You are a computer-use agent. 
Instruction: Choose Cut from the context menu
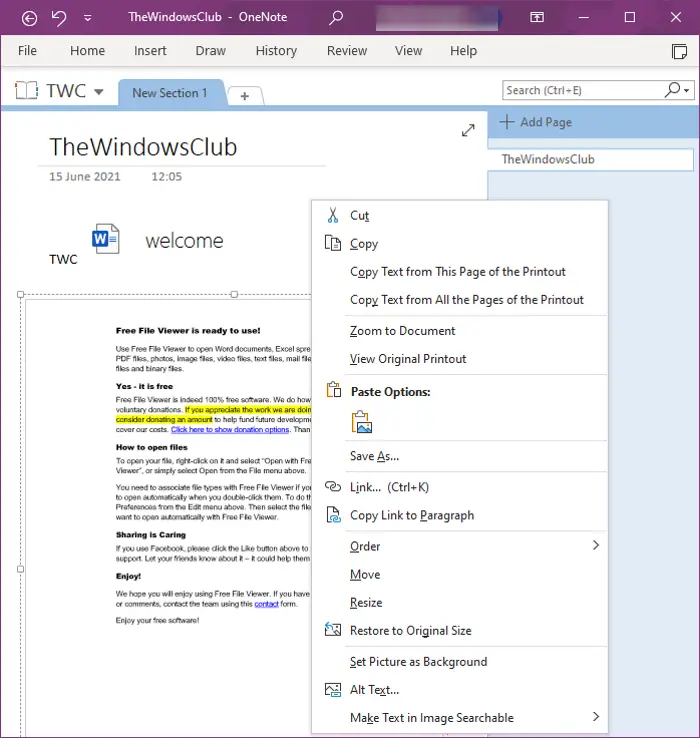(460, 216)
